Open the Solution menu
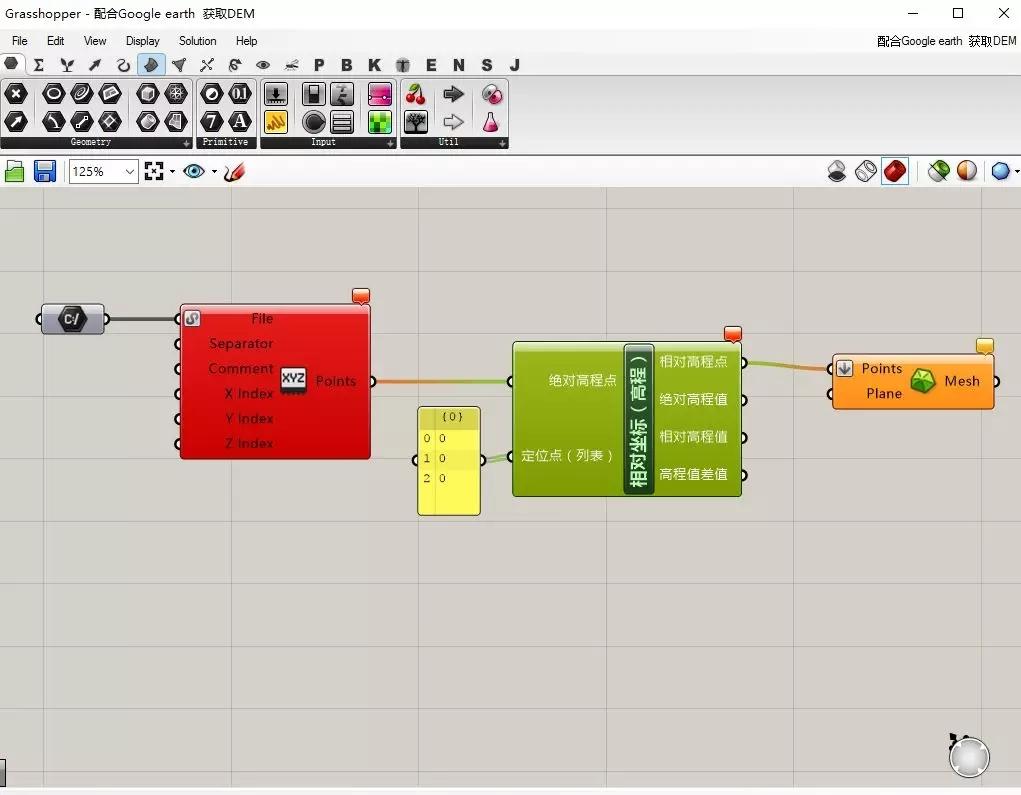1021x795 pixels. click(x=197, y=40)
